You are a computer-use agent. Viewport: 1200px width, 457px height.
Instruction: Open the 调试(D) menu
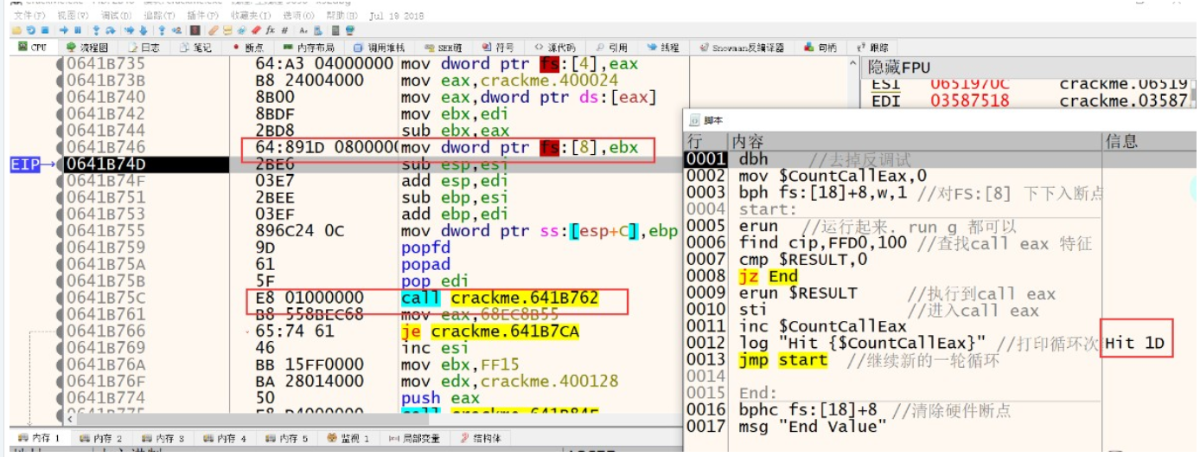tap(116, 15)
